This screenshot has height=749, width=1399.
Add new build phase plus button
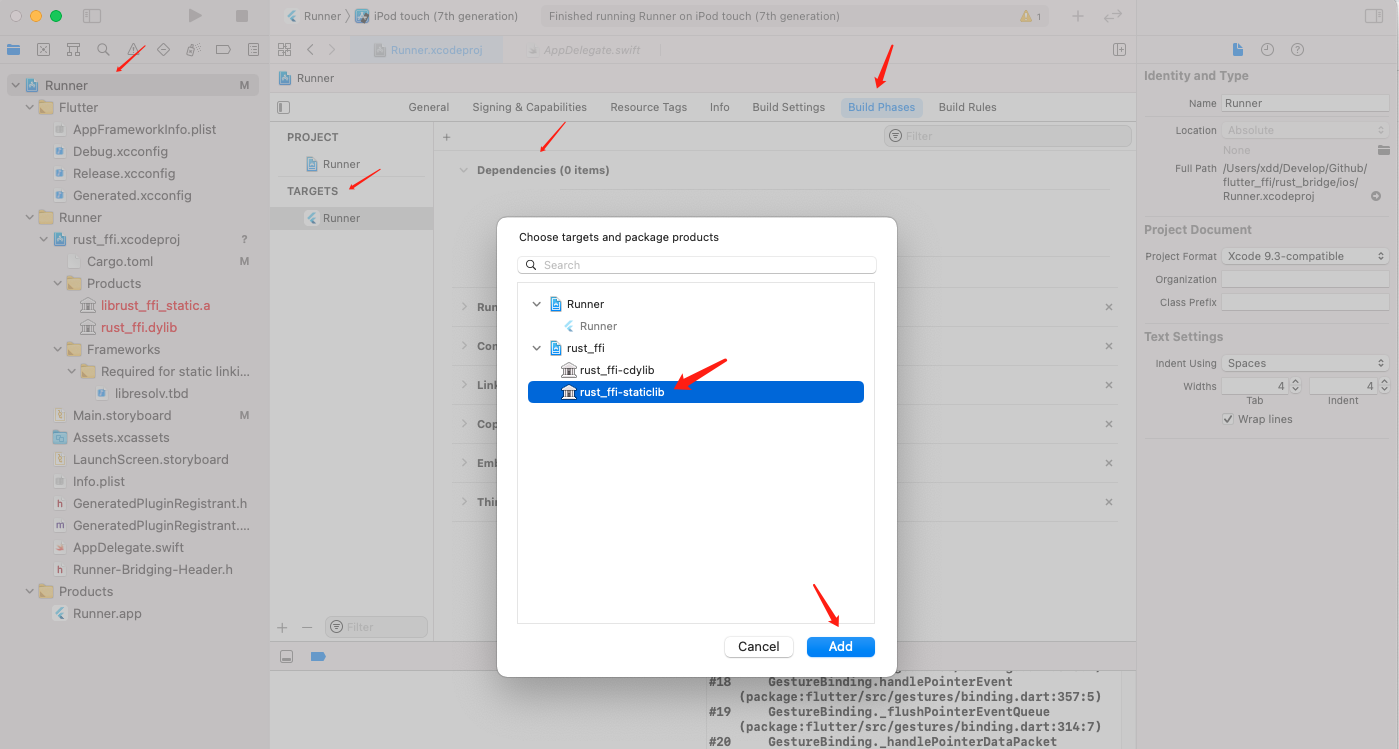tap(447, 137)
